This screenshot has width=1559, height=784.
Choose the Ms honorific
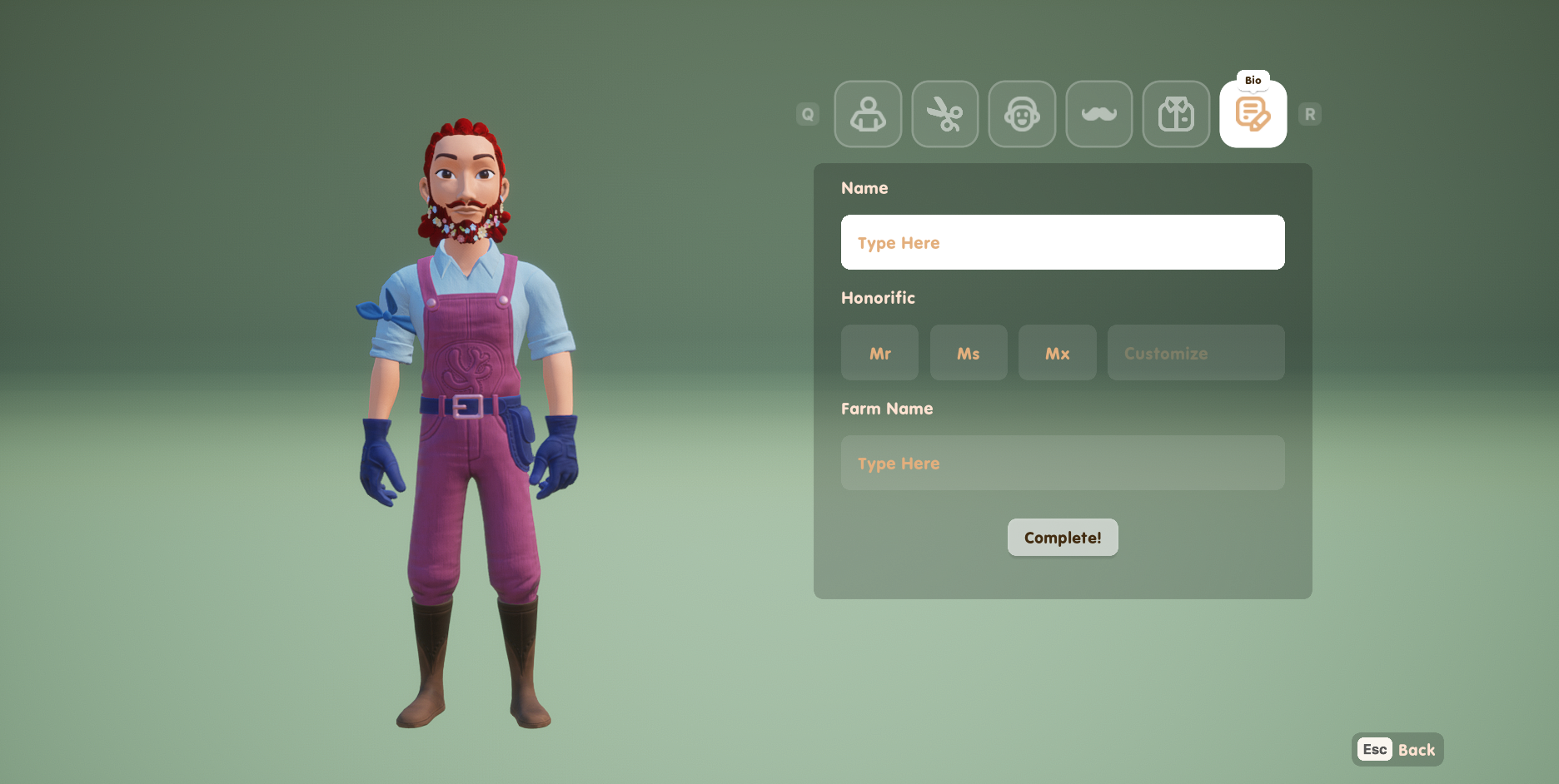coord(968,353)
